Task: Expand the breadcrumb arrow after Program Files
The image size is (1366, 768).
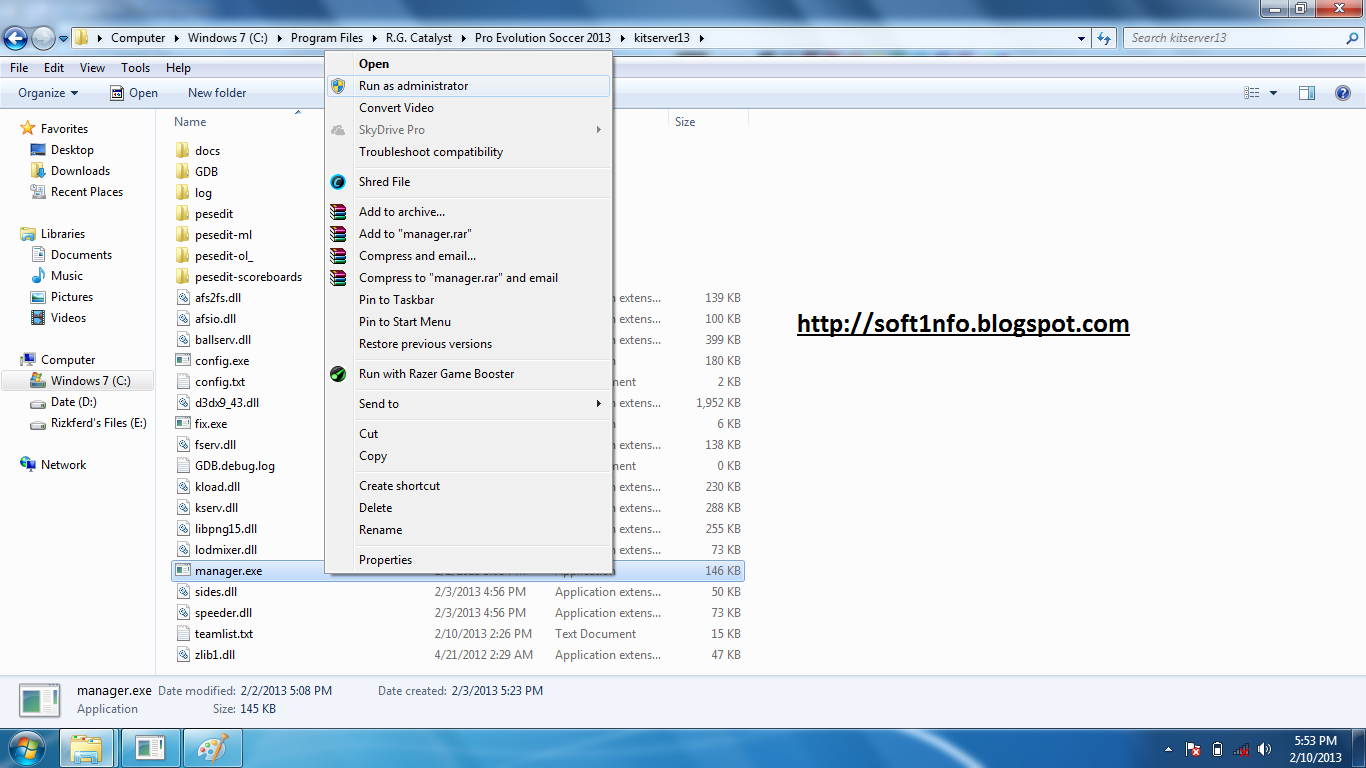Action: 374,38
